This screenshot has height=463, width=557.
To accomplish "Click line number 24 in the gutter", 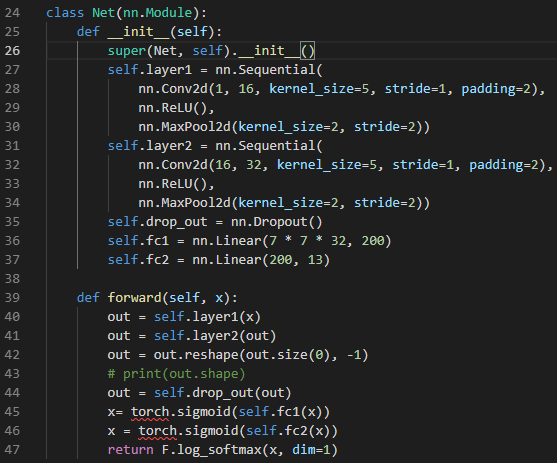I will coord(12,13).
